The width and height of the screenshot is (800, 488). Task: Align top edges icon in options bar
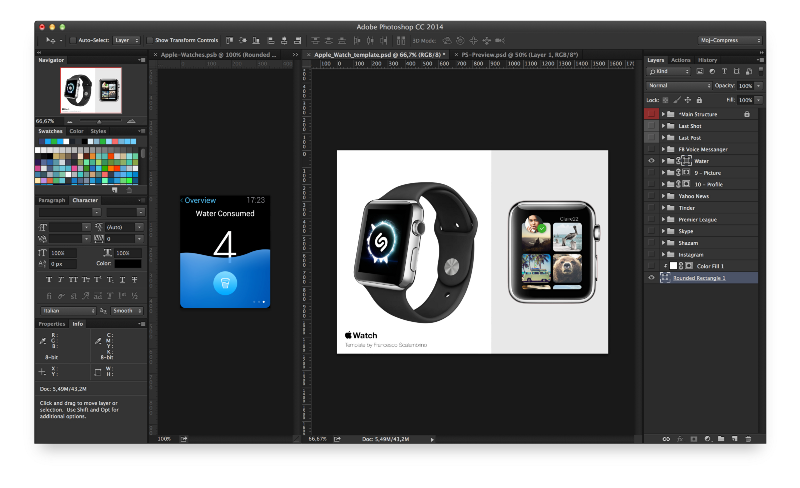(x=230, y=40)
